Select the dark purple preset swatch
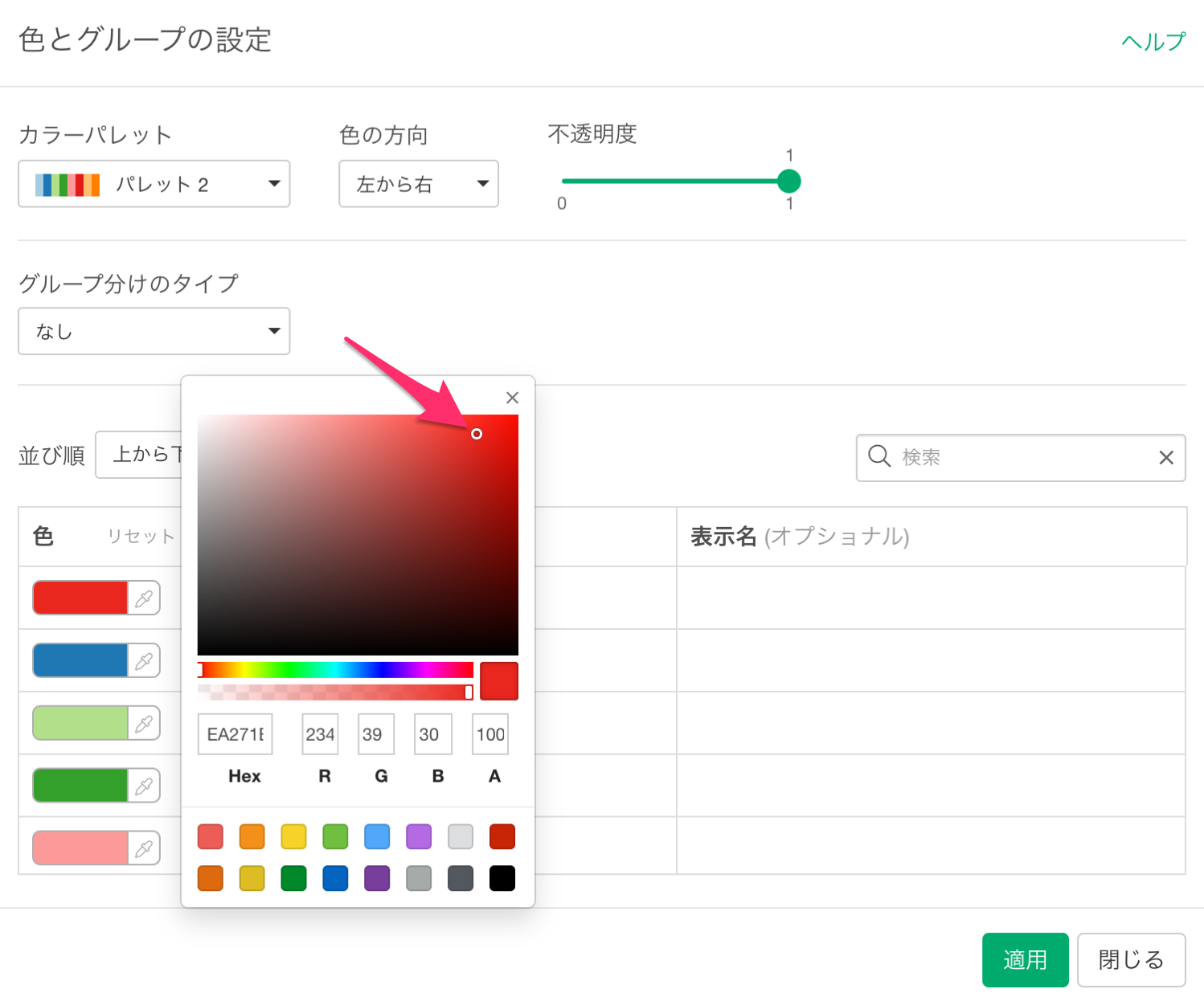 377,878
